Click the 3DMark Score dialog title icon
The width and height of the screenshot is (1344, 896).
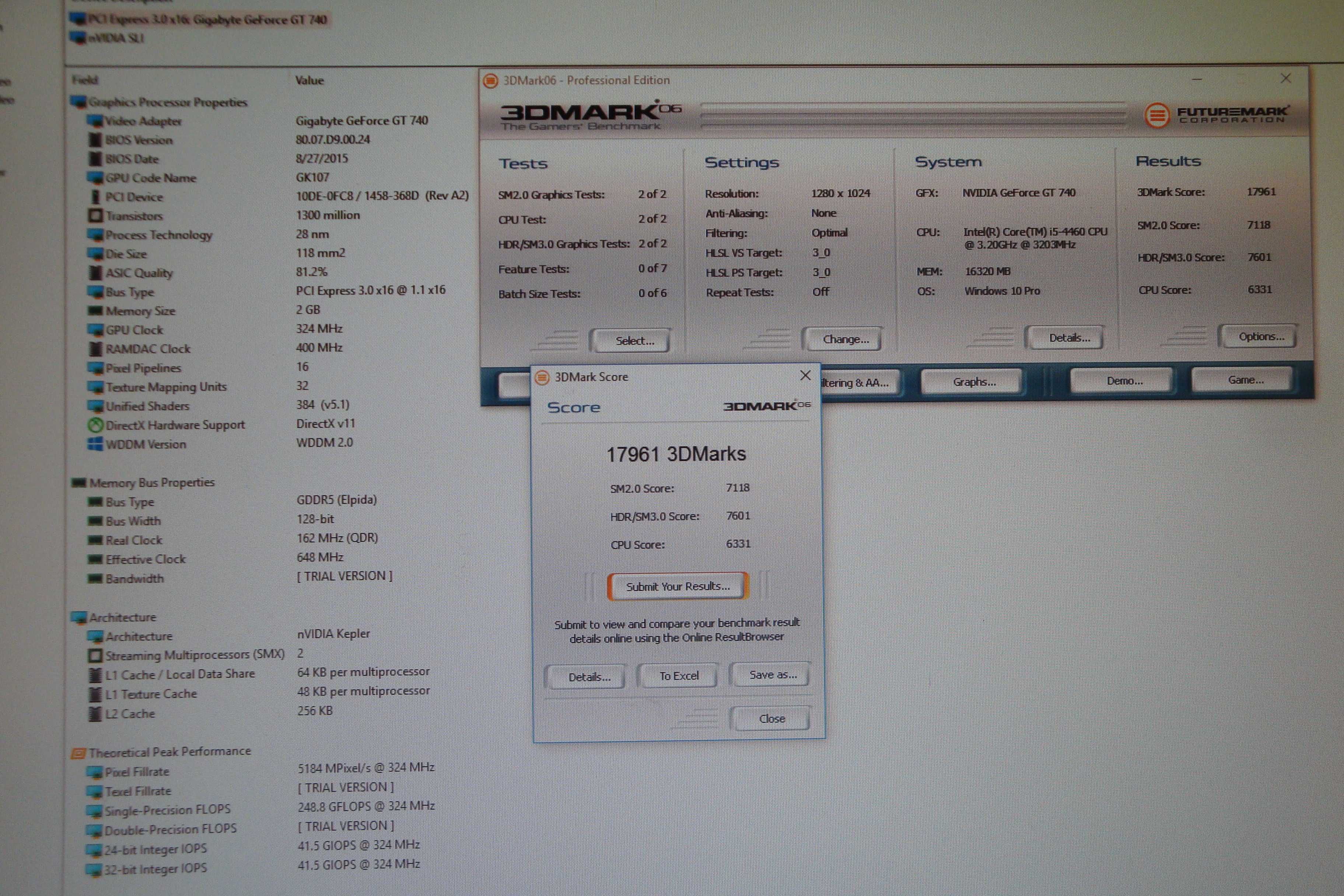pyautogui.click(x=542, y=377)
